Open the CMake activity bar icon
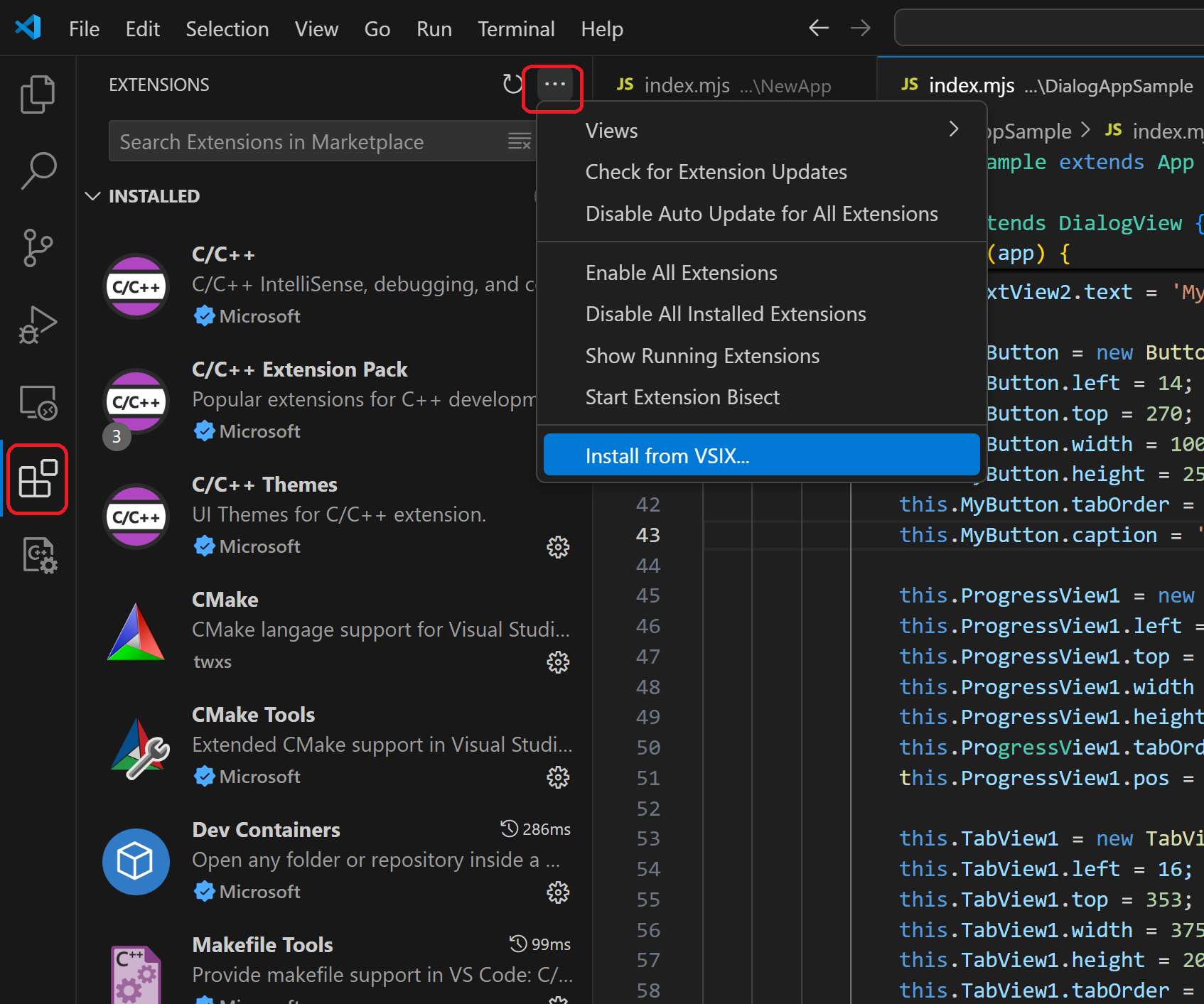Viewport: 1204px width, 1004px height. [39, 556]
